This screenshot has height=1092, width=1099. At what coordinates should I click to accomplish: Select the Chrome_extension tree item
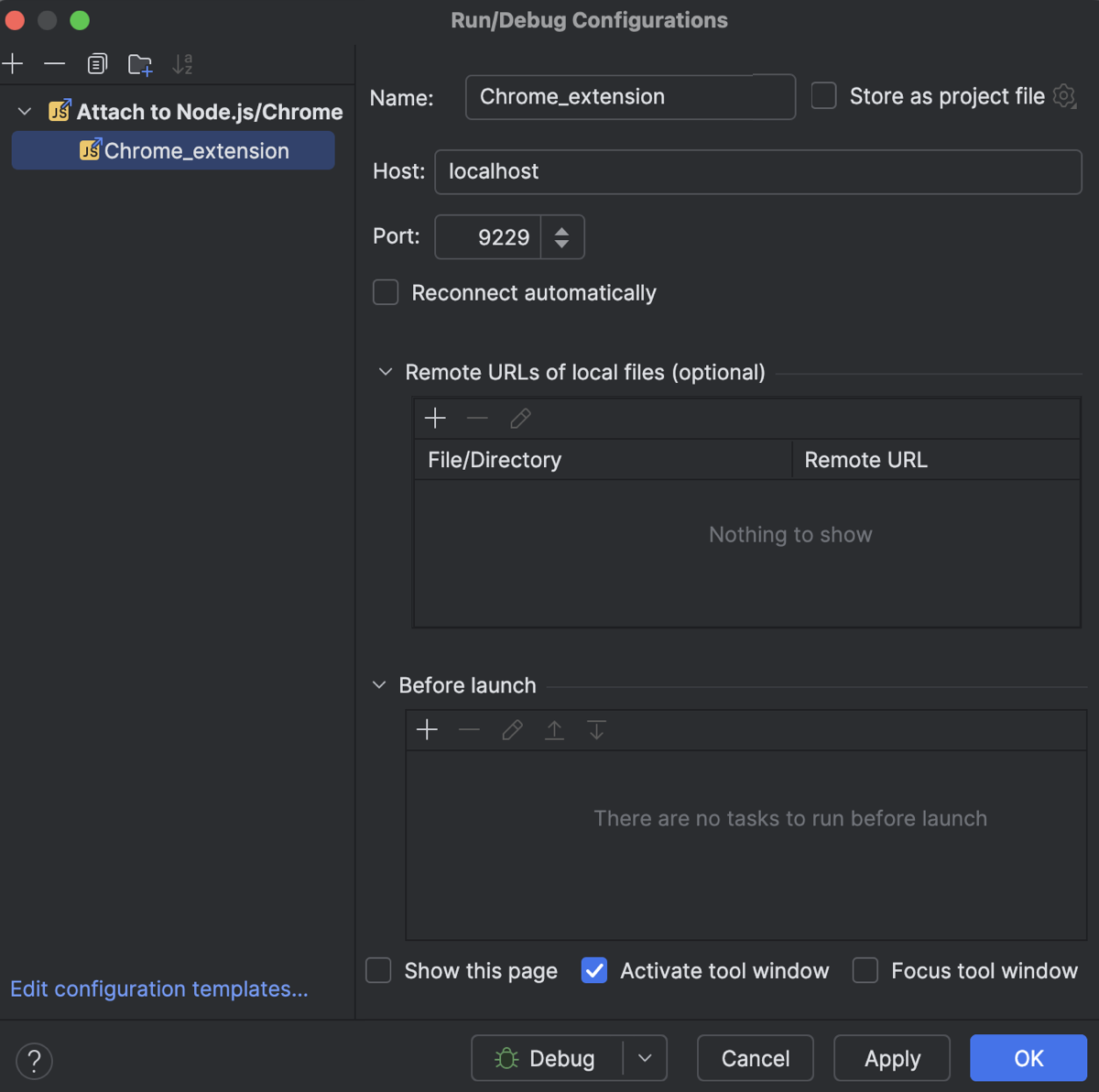[x=195, y=150]
